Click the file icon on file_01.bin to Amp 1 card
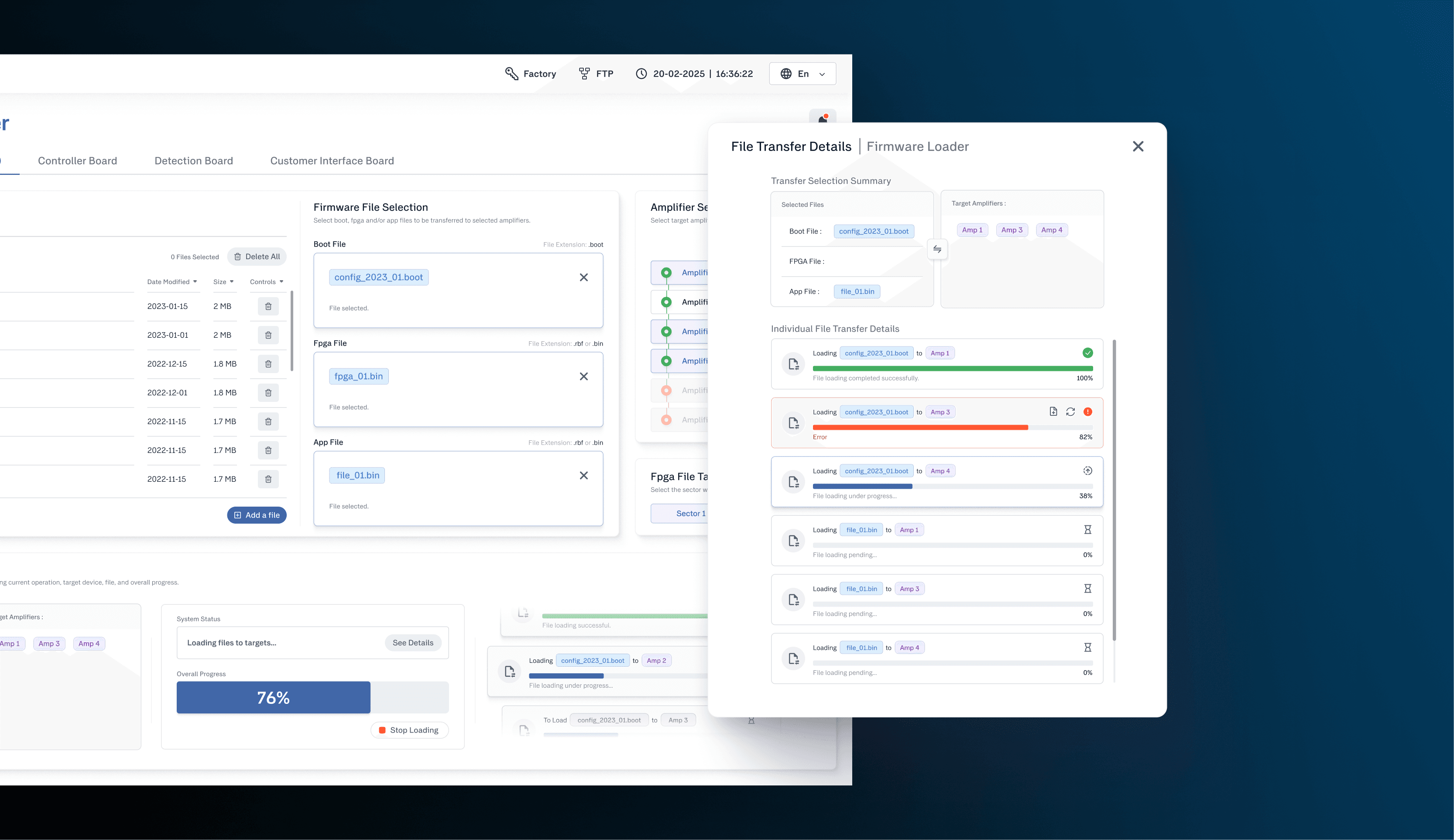This screenshot has width=1454, height=840. tap(794, 541)
